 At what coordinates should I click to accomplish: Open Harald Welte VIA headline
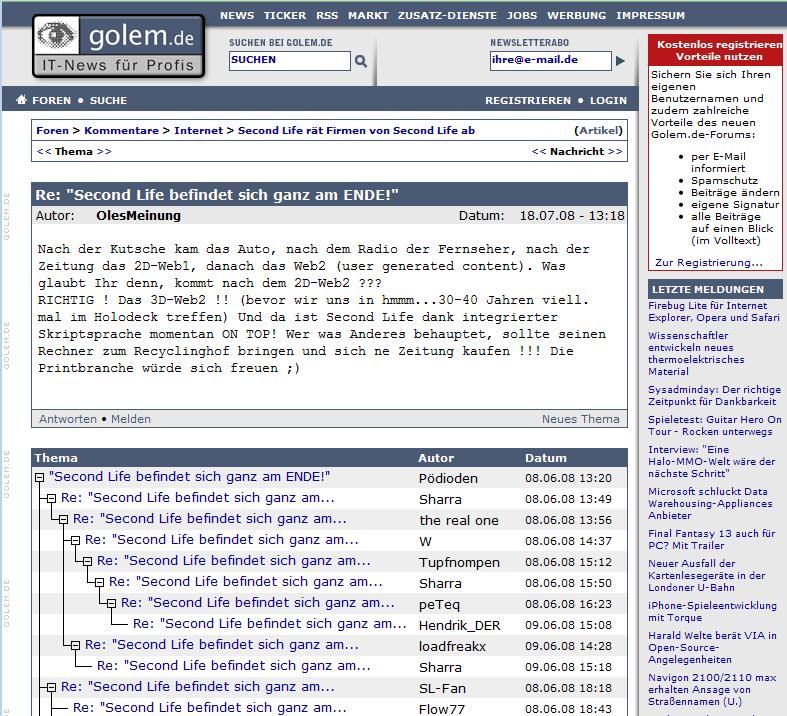click(712, 648)
